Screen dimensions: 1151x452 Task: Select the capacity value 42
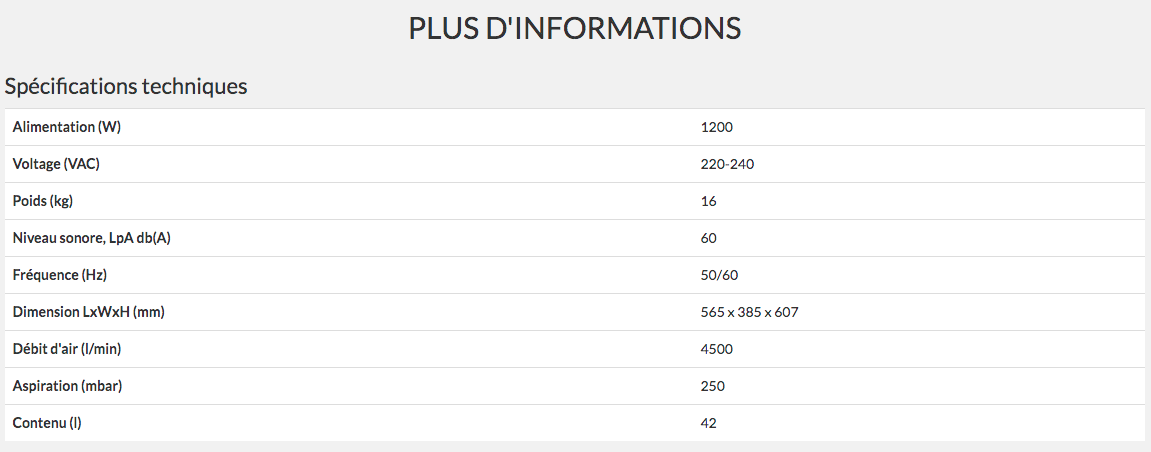(708, 423)
